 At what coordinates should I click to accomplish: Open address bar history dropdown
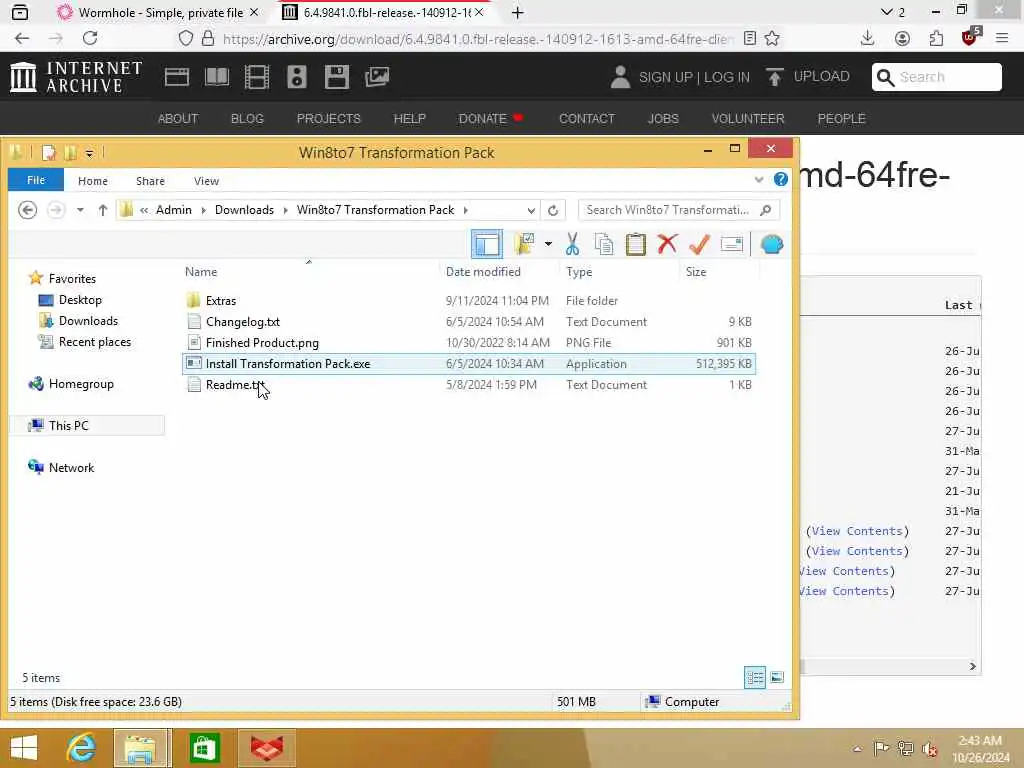coord(531,210)
